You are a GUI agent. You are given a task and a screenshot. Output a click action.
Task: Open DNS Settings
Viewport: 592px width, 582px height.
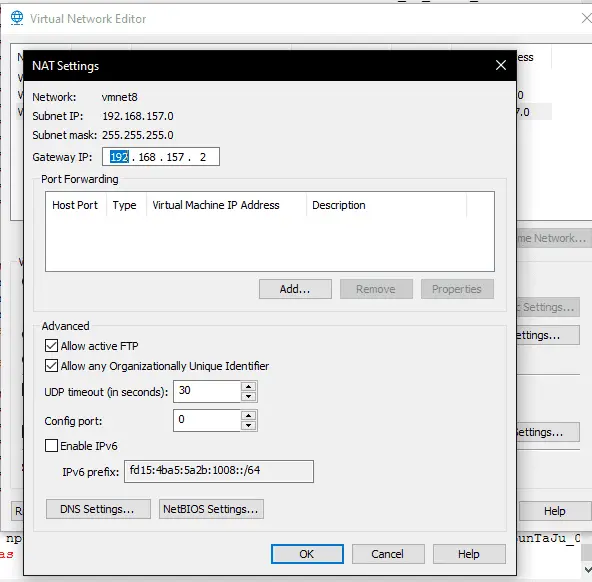coord(98,509)
